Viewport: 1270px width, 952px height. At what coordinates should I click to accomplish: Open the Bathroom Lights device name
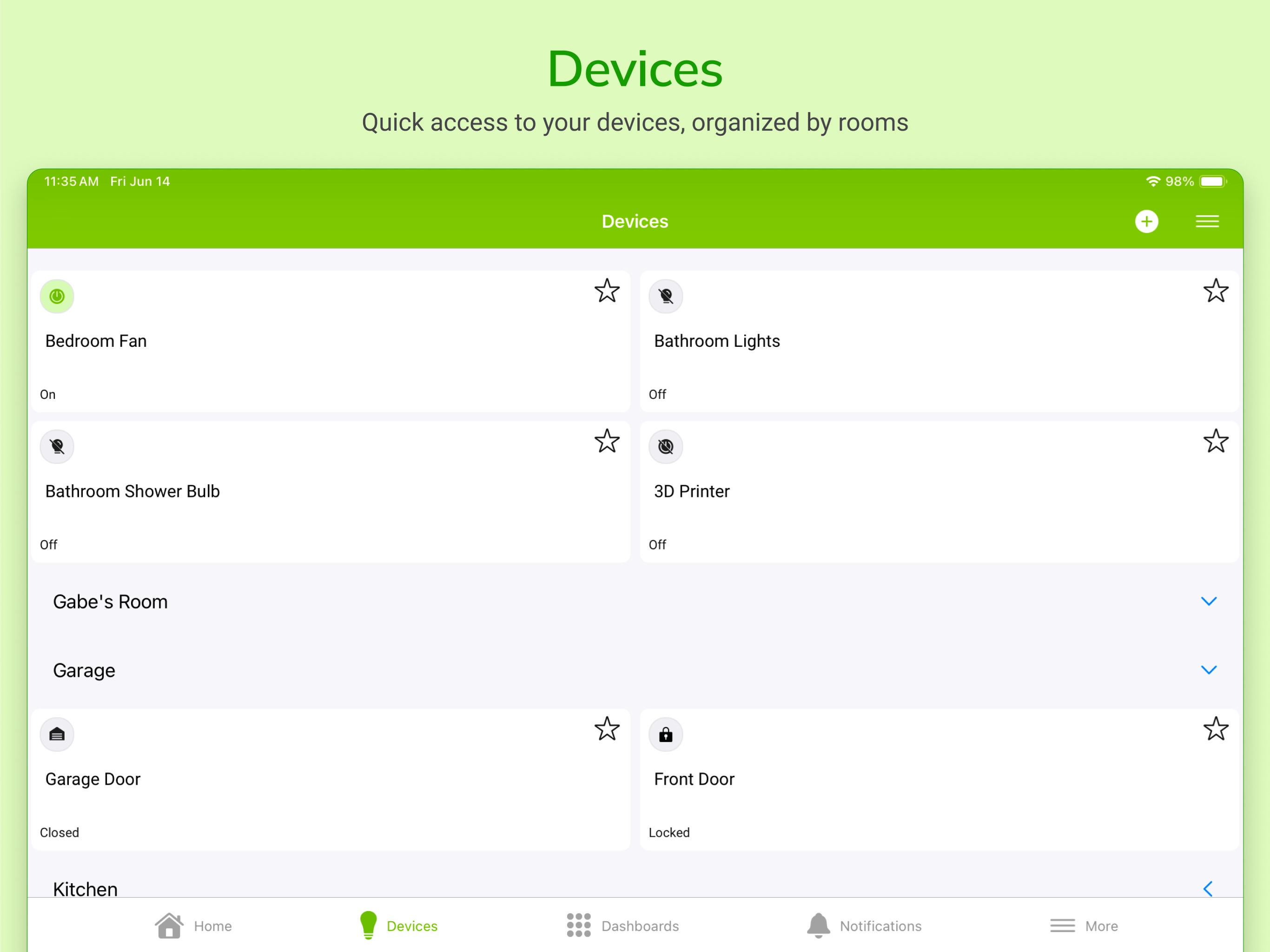pyautogui.click(x=716, y=341)
